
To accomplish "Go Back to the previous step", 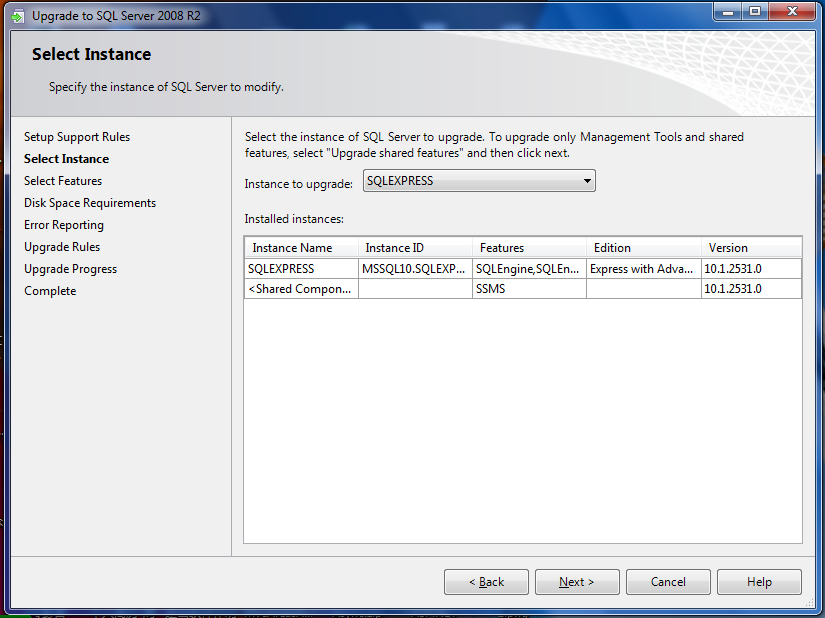I will pos(486,582).
